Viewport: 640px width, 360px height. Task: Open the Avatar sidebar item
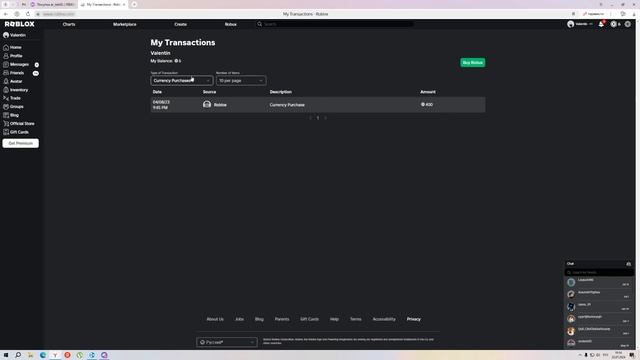(13, 81)
